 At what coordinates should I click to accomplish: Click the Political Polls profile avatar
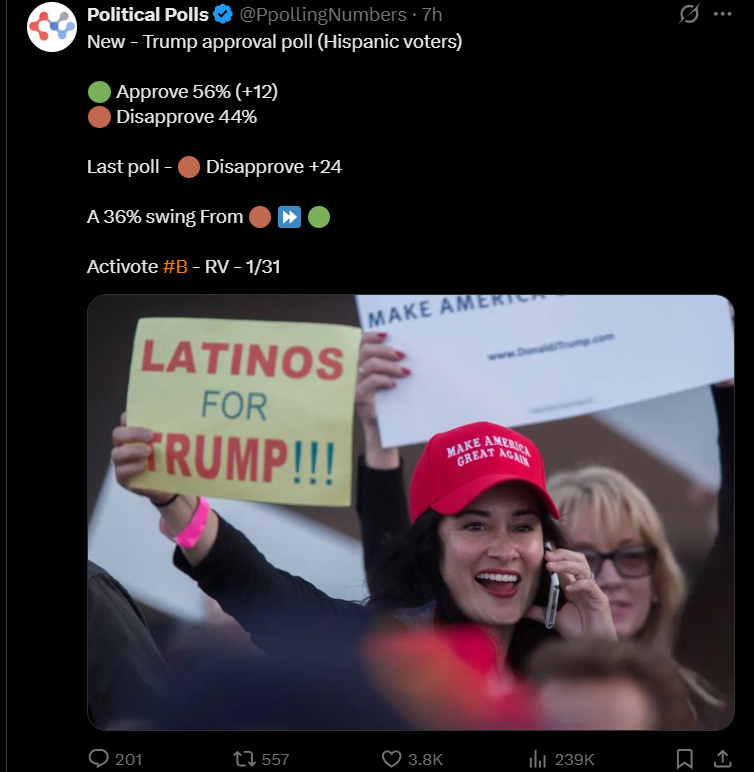[52, 27]
